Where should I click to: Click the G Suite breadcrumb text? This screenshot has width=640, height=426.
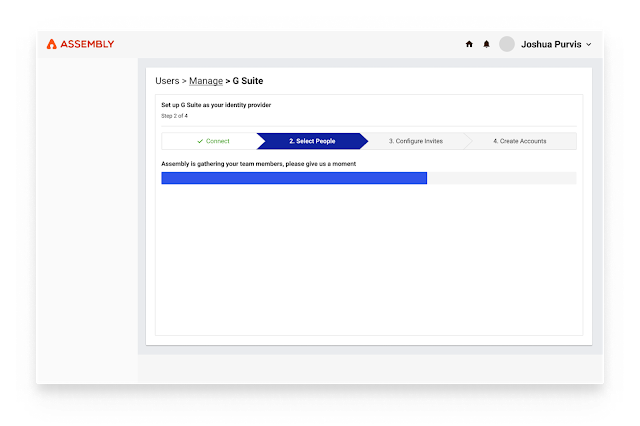pos(248,81)
